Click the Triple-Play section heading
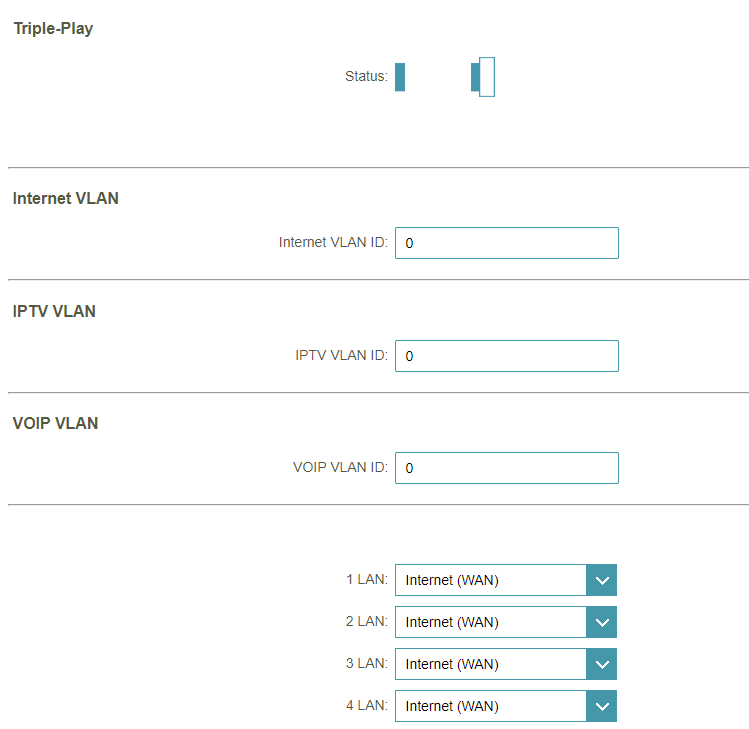This screenshot has width=749, height=729. point(53,28)
